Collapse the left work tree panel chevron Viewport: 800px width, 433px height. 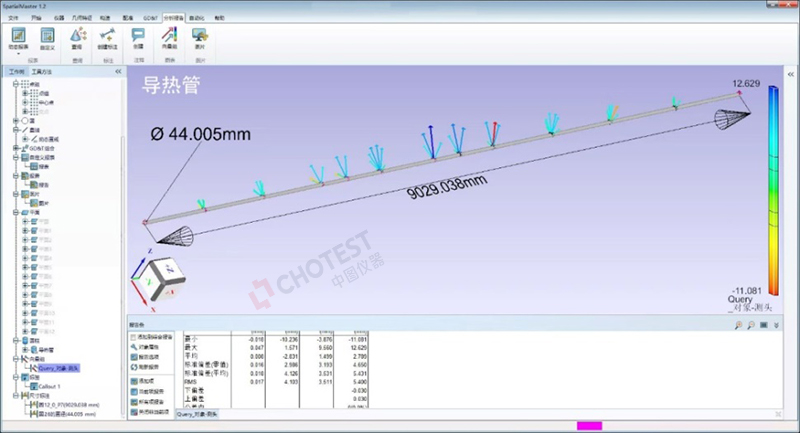coord(118,72)
